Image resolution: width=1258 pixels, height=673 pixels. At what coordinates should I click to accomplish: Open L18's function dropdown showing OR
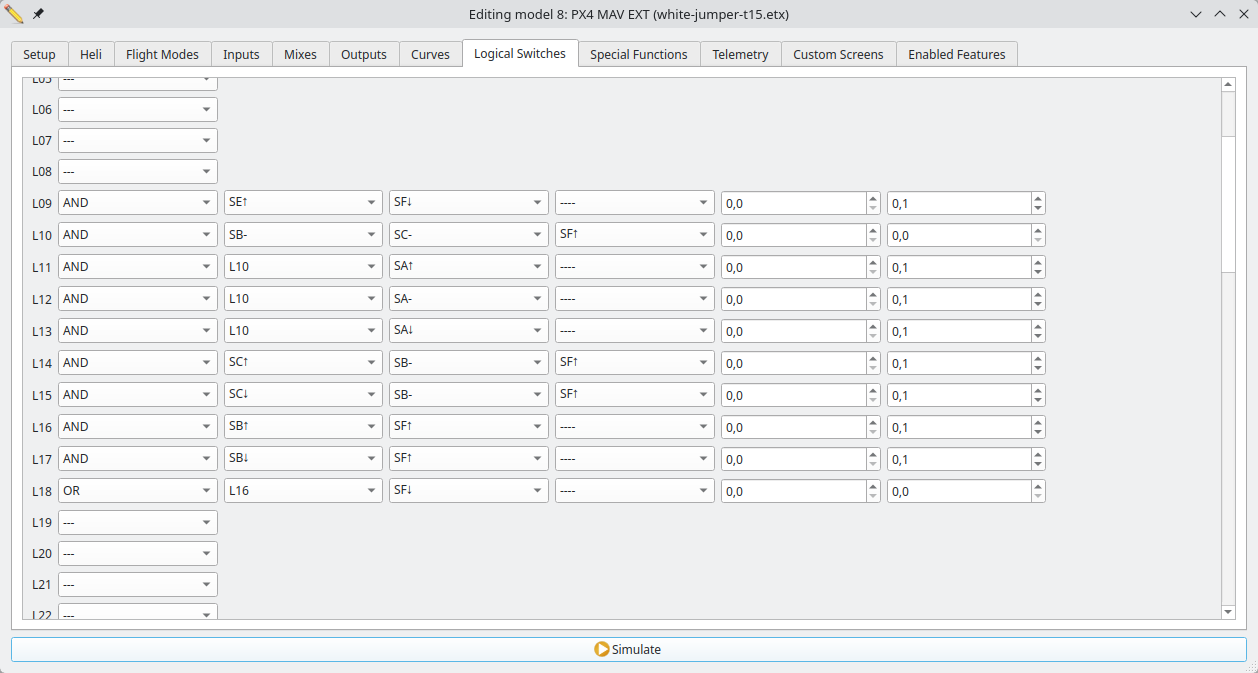137,490
